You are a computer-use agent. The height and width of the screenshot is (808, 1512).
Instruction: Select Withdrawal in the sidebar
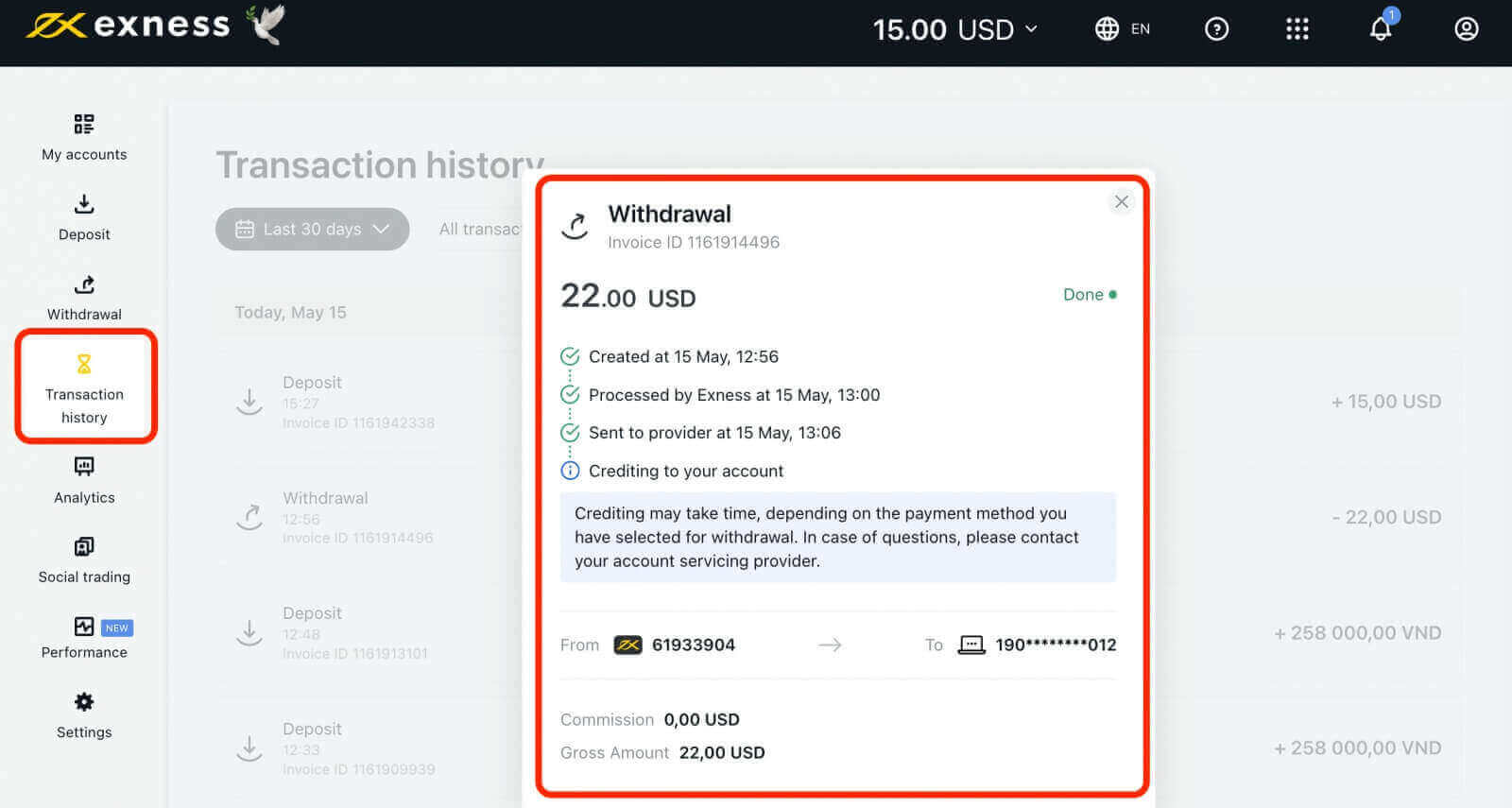click(x=84, y=298)
